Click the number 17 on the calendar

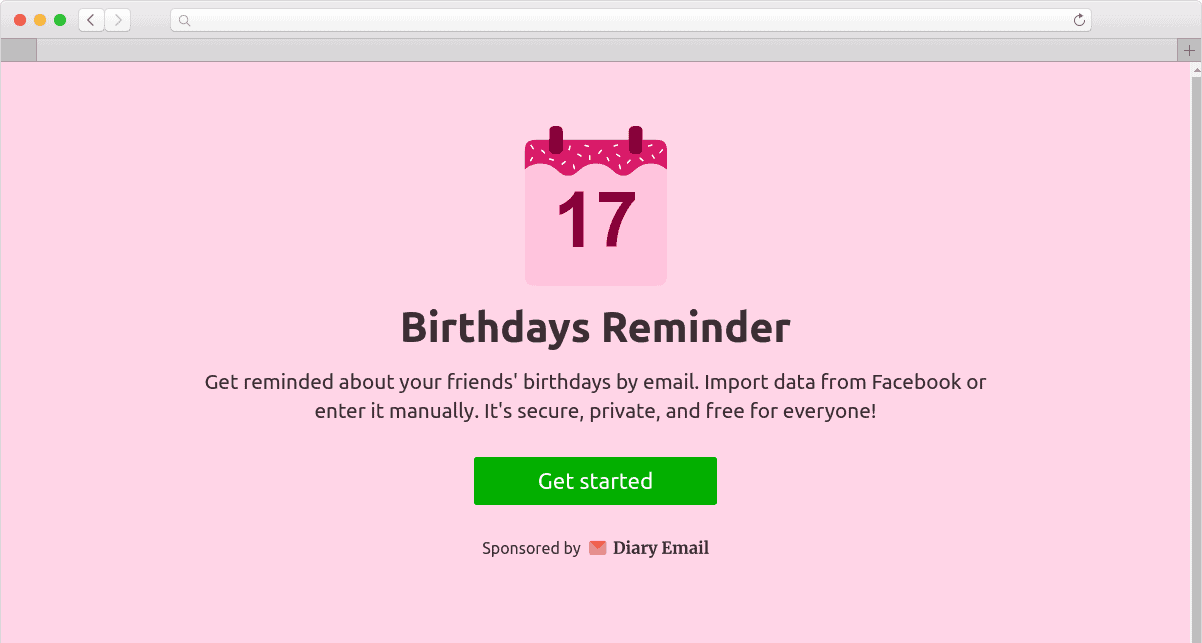pos(595,219)
